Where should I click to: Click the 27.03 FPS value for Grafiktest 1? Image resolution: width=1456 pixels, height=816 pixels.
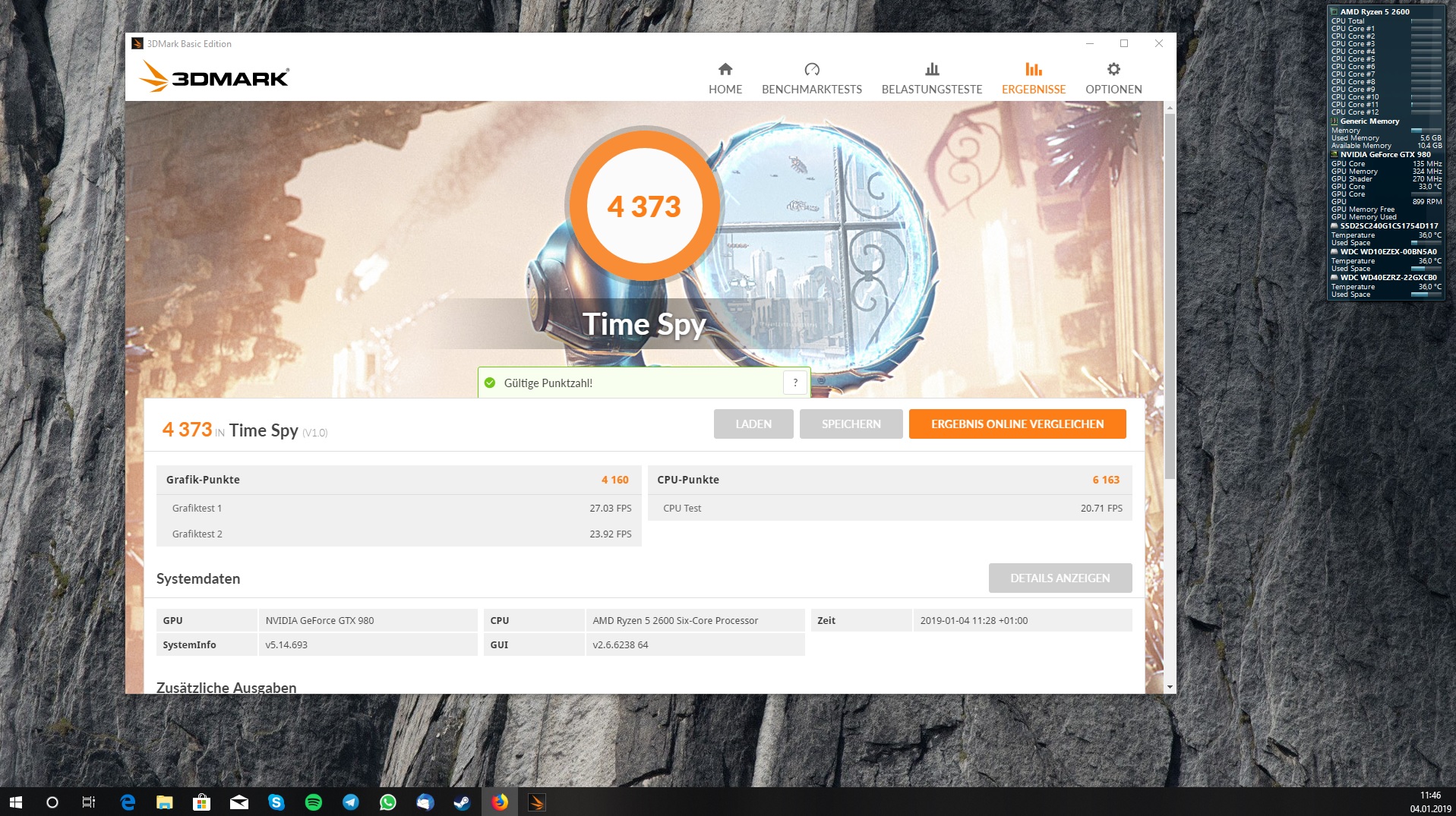[x=610, y=509]
